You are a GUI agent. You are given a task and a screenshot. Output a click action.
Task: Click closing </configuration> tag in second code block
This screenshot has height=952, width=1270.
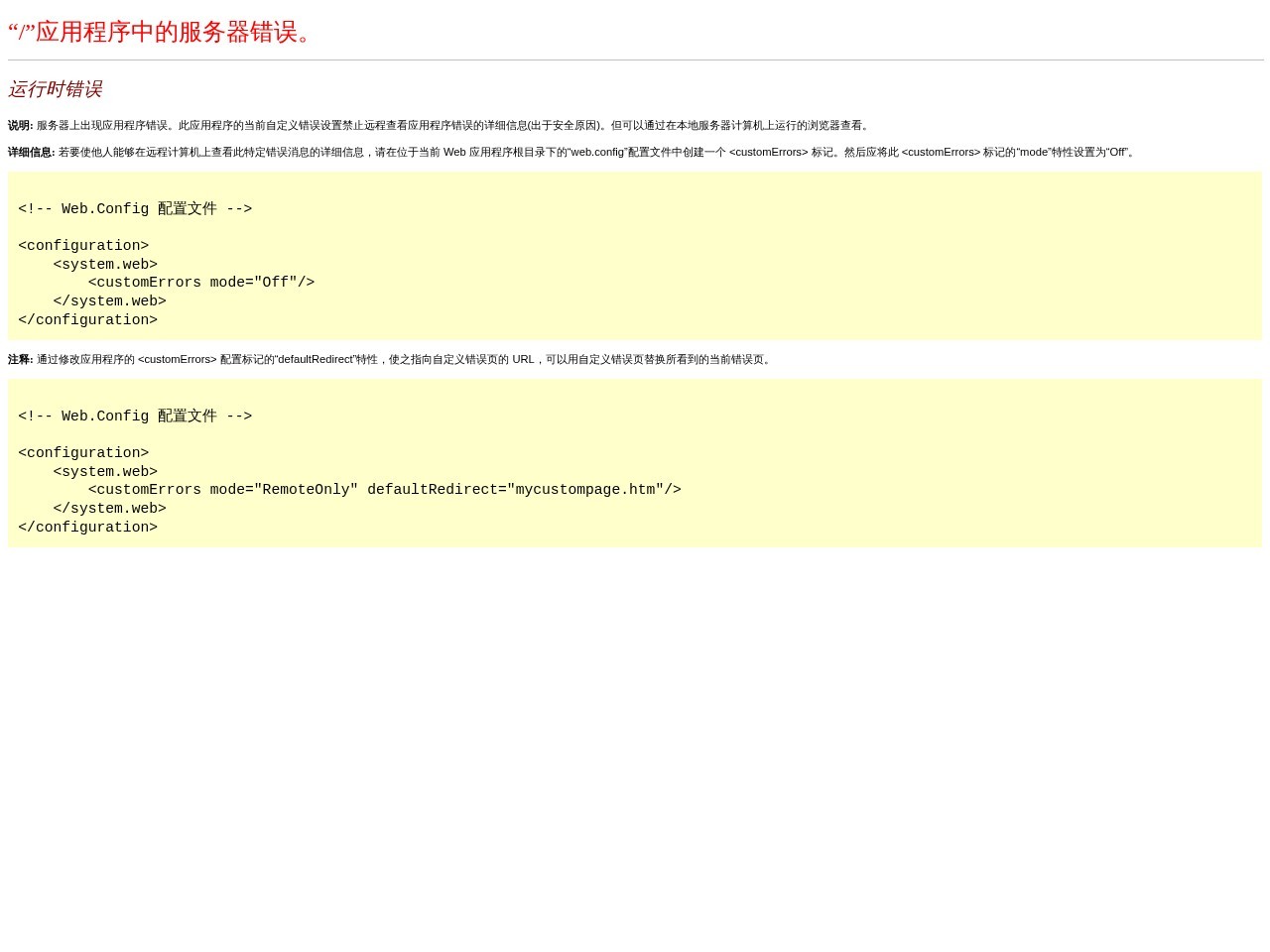[x=87, y=528]
